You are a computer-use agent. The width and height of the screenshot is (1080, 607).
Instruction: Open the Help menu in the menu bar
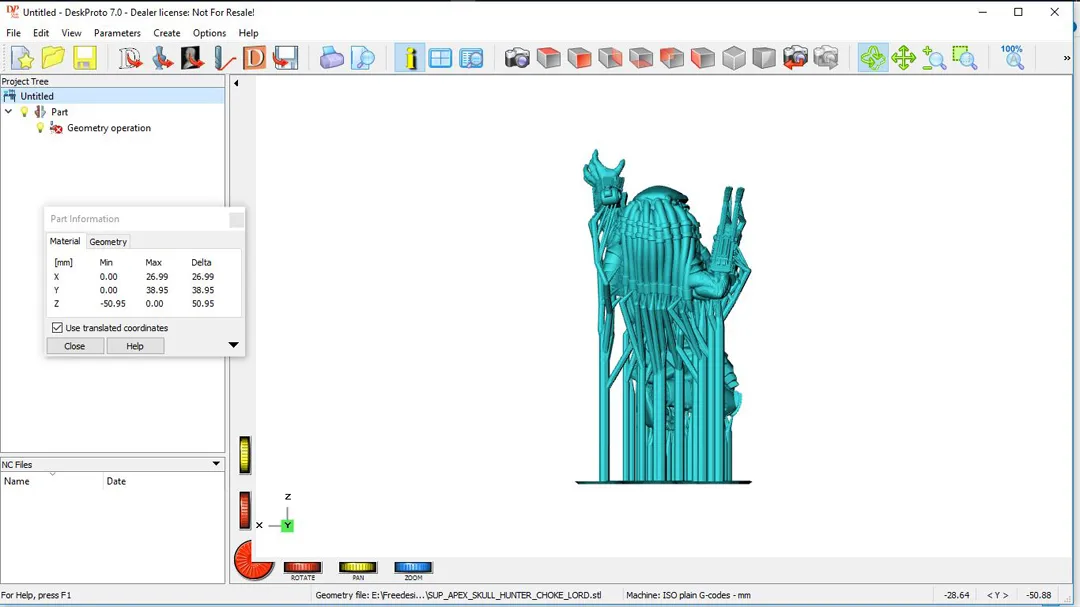248,33
